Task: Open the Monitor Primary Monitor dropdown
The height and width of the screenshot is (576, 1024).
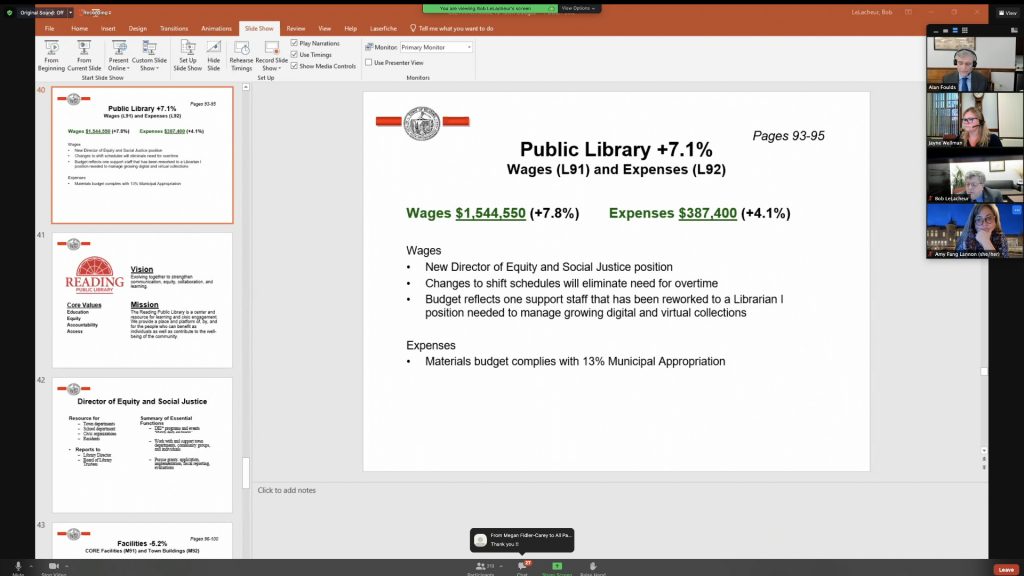Action: coord(436,47)
